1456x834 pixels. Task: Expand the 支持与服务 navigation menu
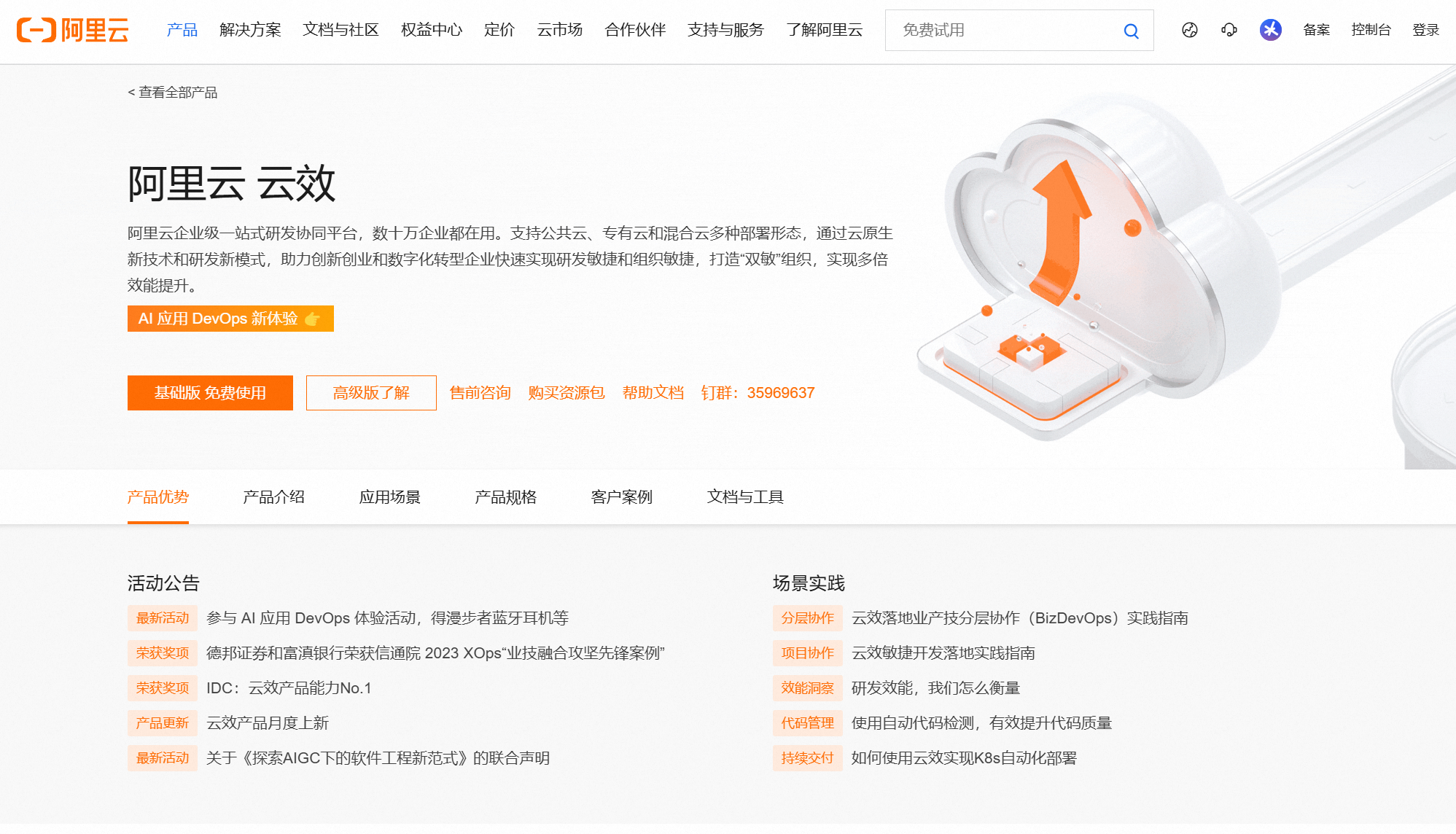click(725, 30)
